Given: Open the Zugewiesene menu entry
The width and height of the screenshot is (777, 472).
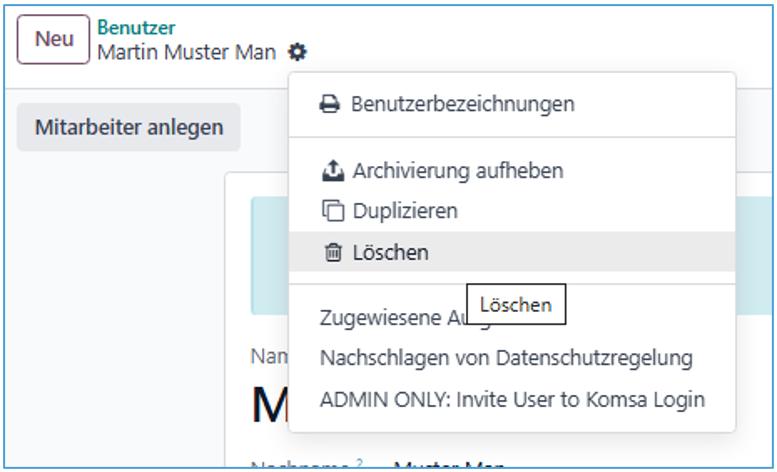Looking at the screenshot, I should [390, 318].
